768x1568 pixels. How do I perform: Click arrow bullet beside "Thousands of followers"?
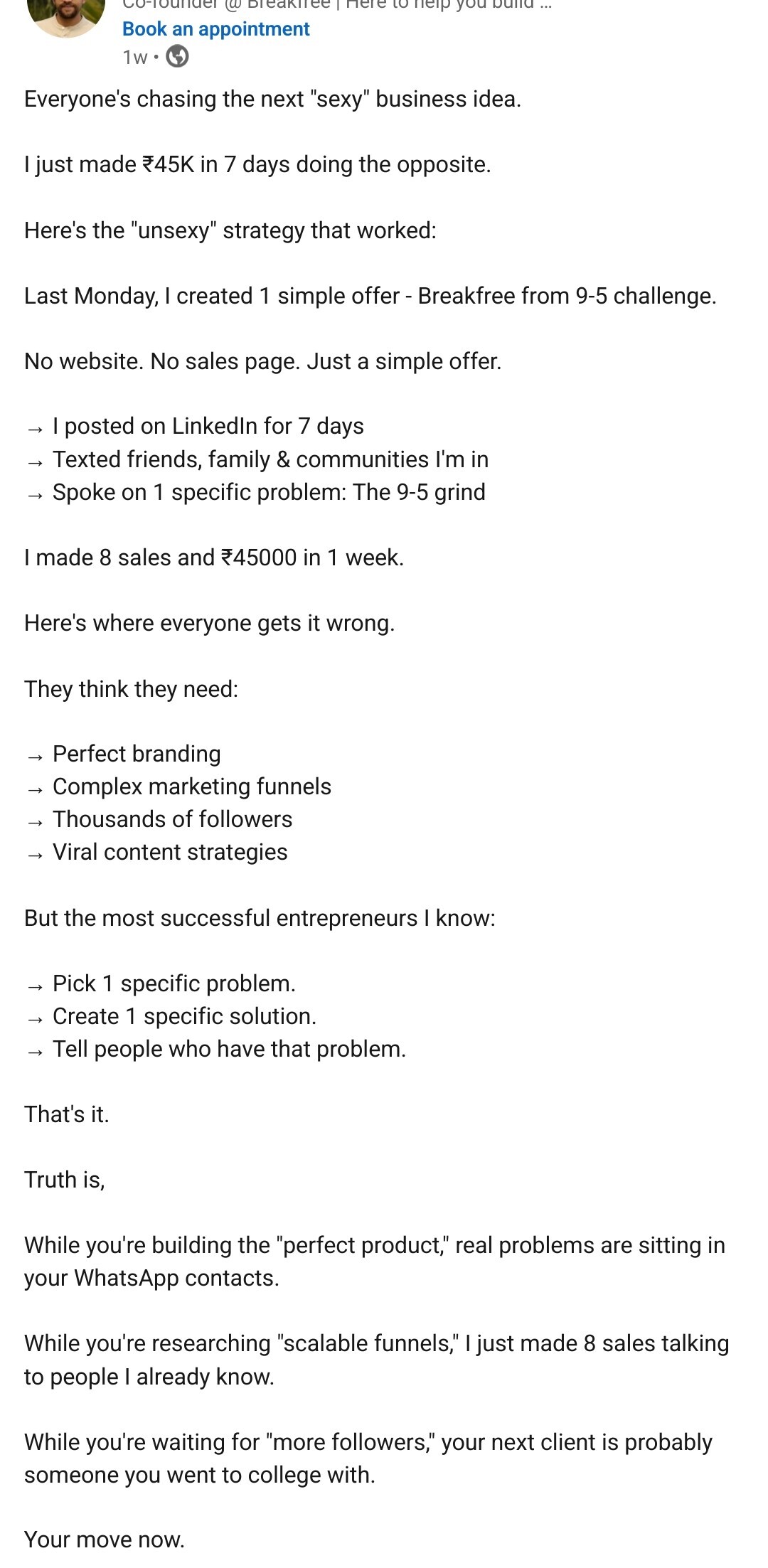[x=36, y=822]
